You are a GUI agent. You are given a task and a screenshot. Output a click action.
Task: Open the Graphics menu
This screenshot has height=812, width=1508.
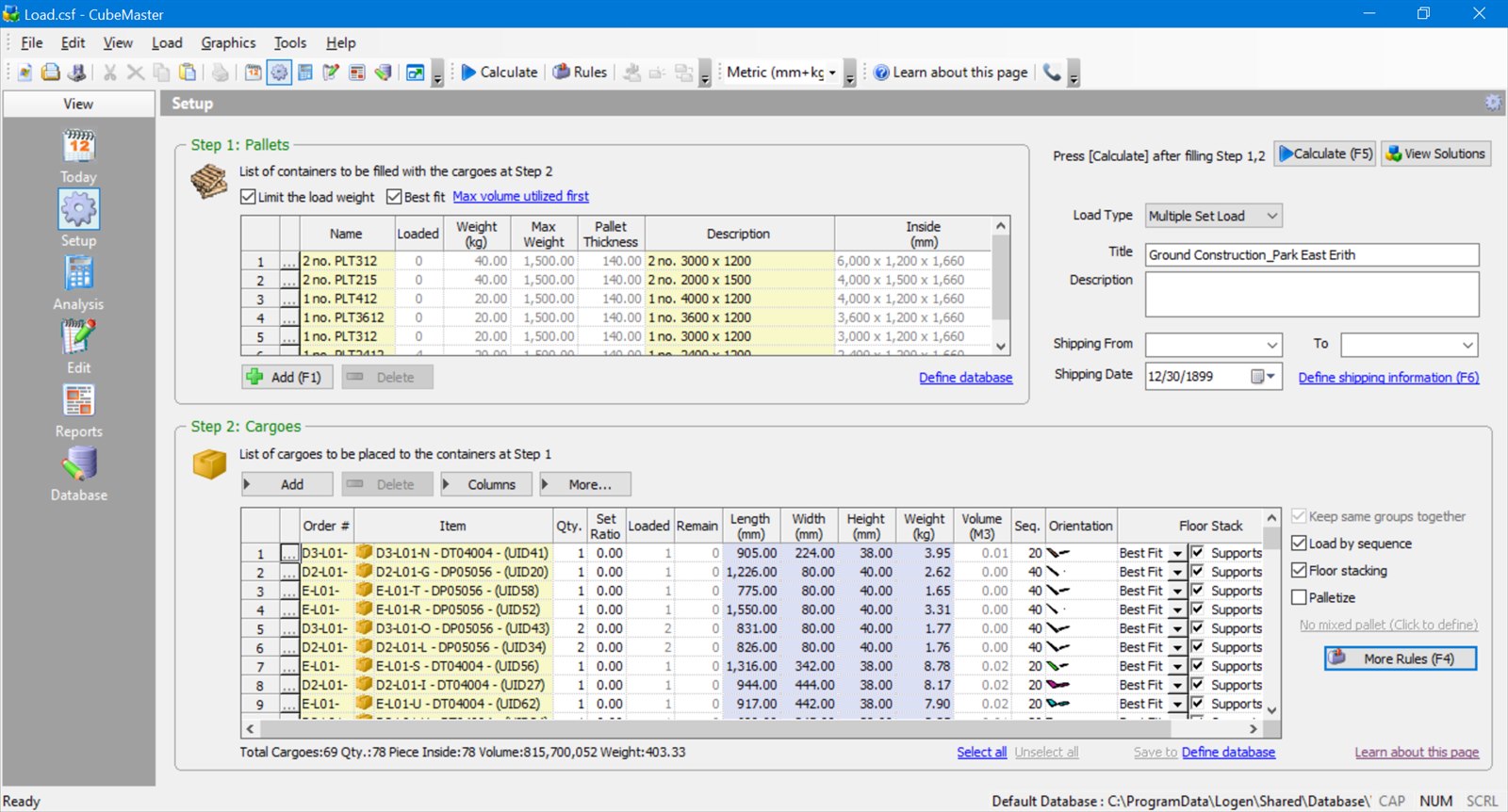point(228,42)
